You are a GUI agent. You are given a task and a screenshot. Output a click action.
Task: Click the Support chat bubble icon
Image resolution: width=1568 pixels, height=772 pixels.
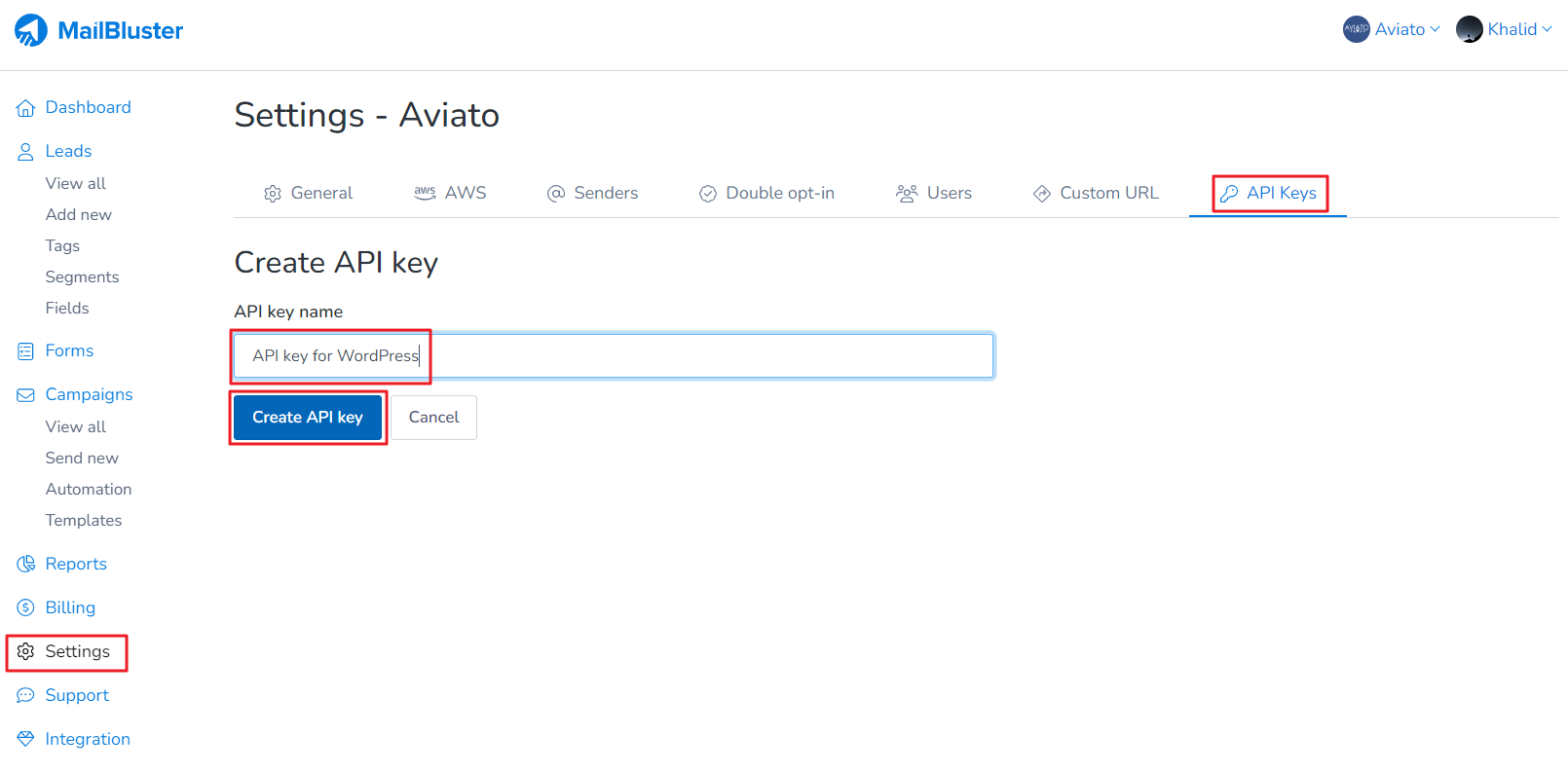pos(26,696)
